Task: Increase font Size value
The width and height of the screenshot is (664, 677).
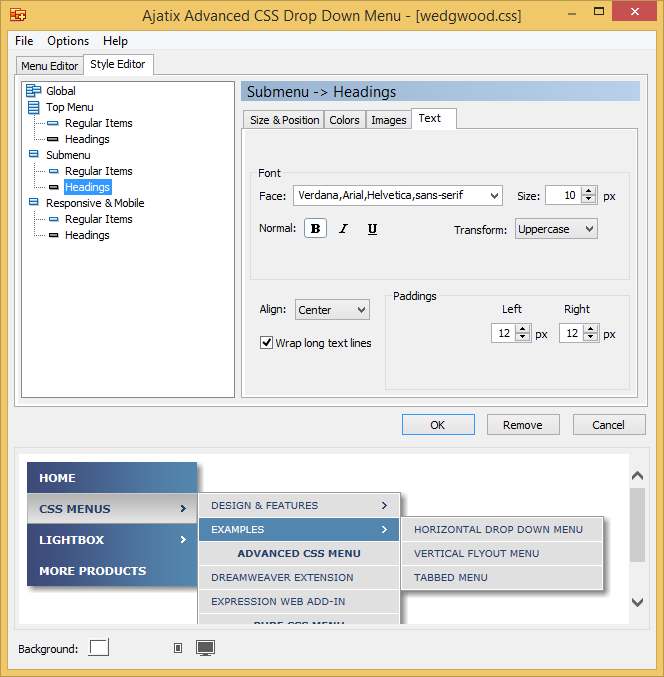Action: tap(588, 191)
